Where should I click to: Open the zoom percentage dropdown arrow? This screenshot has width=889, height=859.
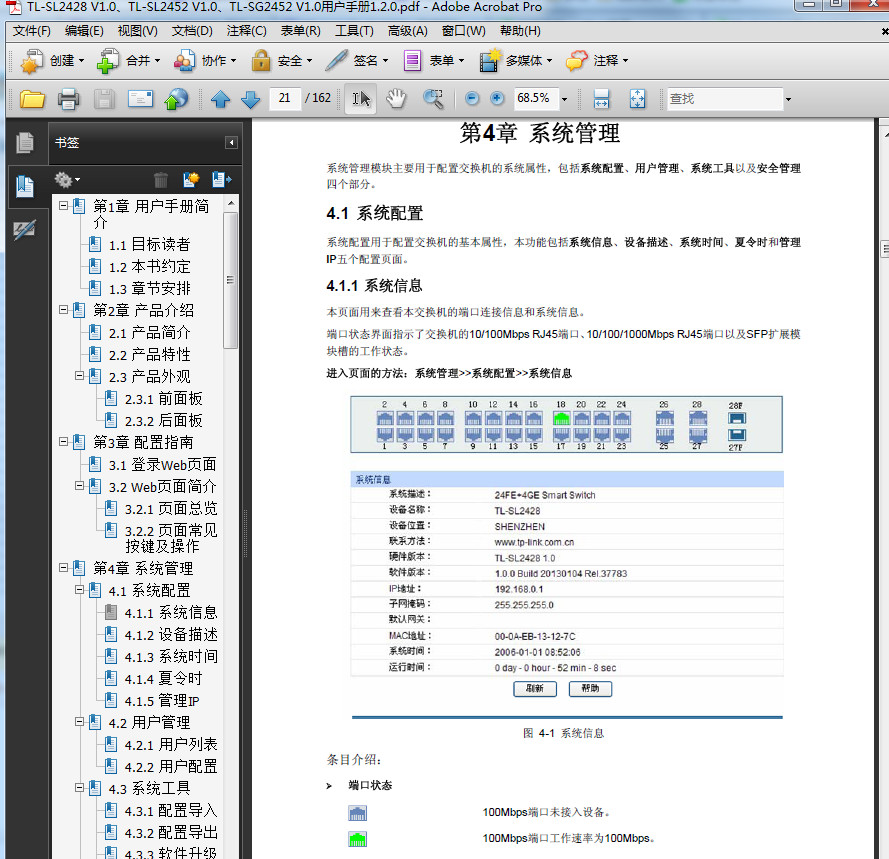[564, 99]
